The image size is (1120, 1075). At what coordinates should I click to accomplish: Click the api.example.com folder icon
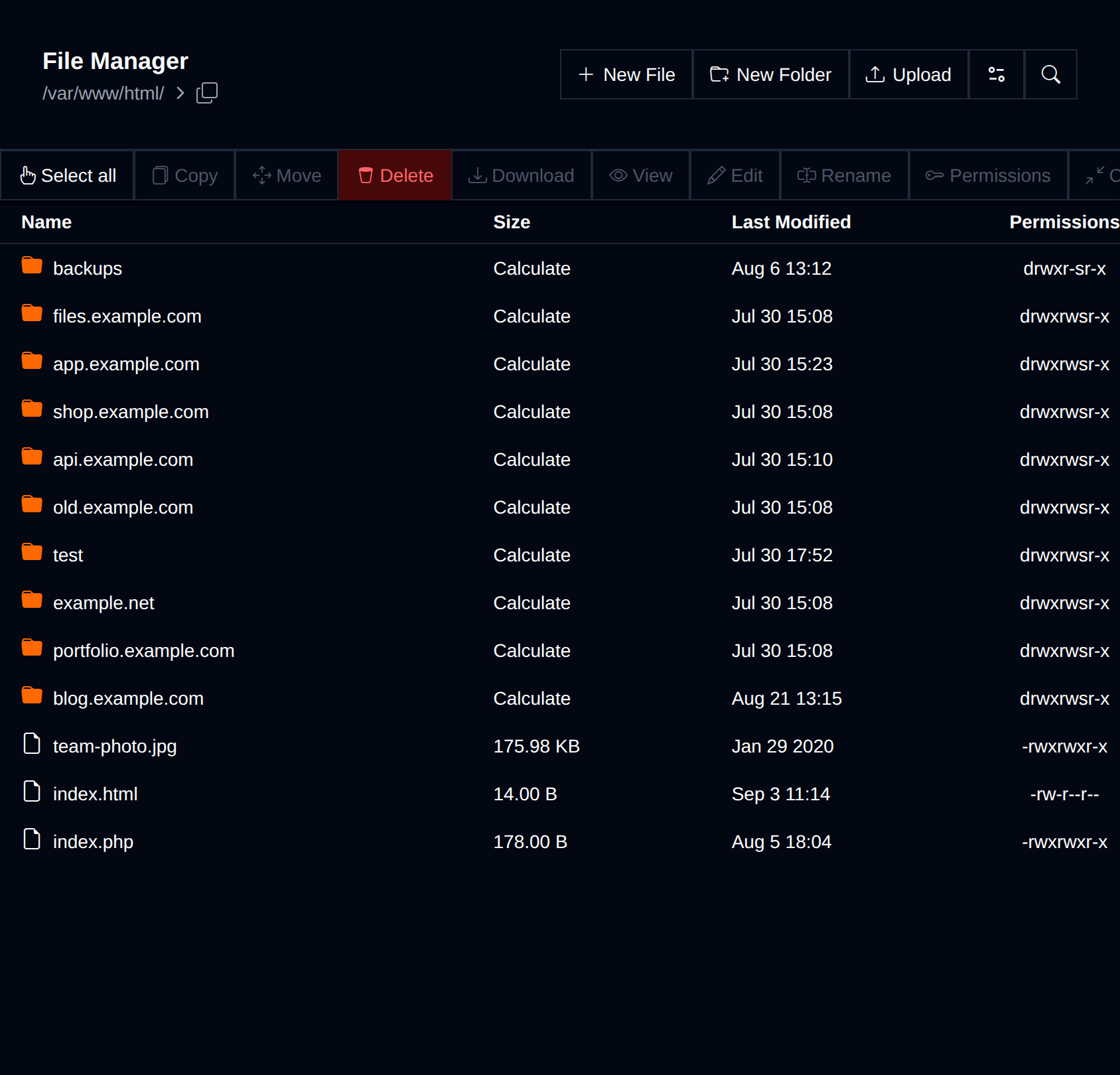(32, 457)
